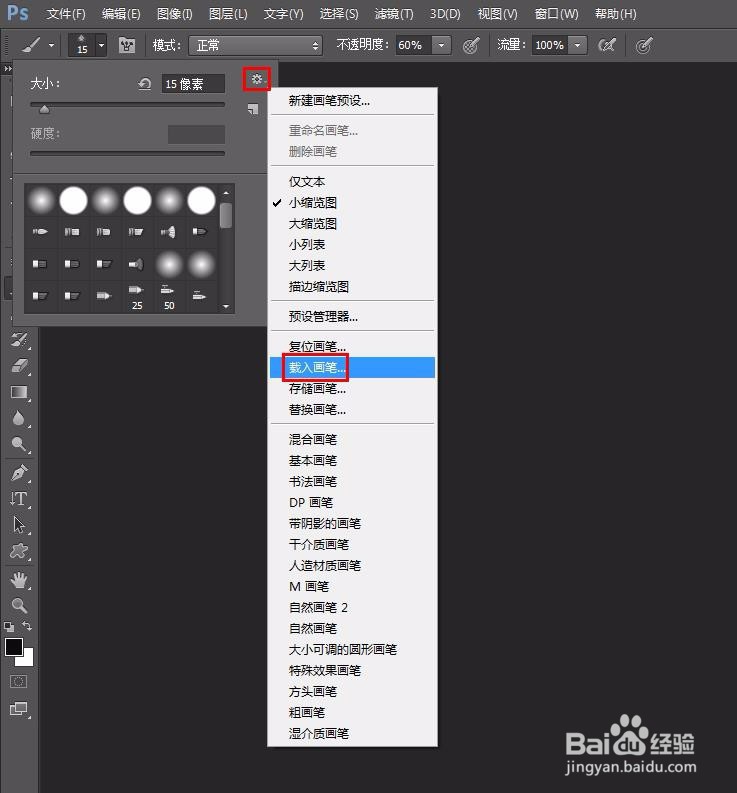Select the Pen tool

coord(20,473)
